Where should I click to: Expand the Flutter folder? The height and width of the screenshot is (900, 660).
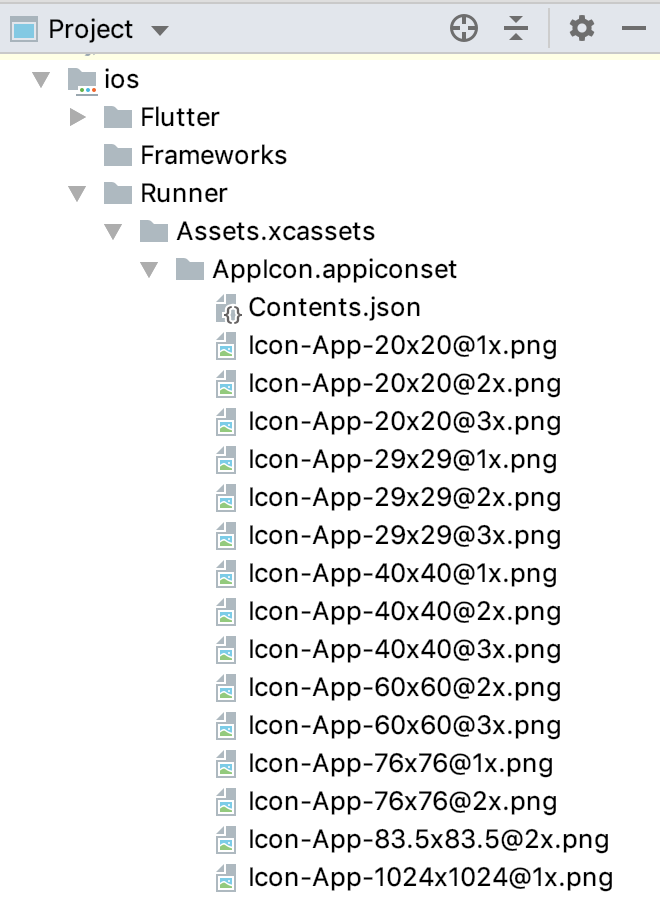tap(77, 117)
